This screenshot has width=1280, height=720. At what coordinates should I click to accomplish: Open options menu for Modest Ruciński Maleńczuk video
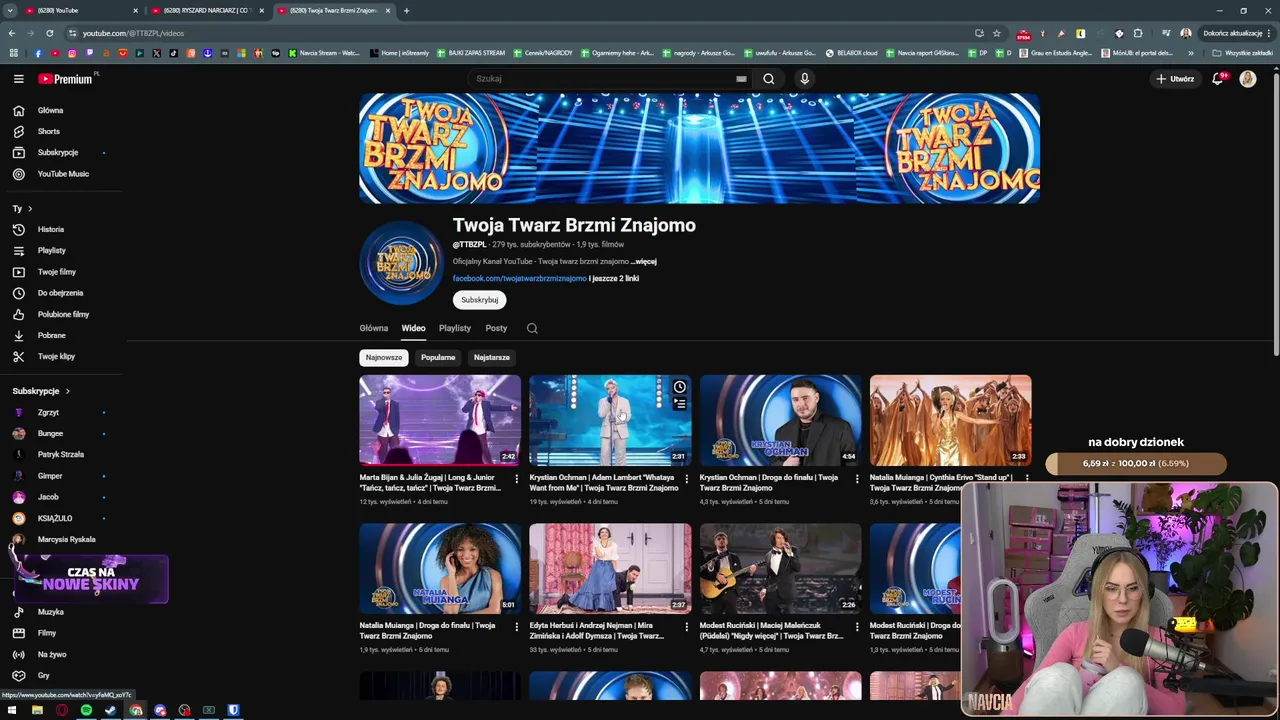point(857,627)
